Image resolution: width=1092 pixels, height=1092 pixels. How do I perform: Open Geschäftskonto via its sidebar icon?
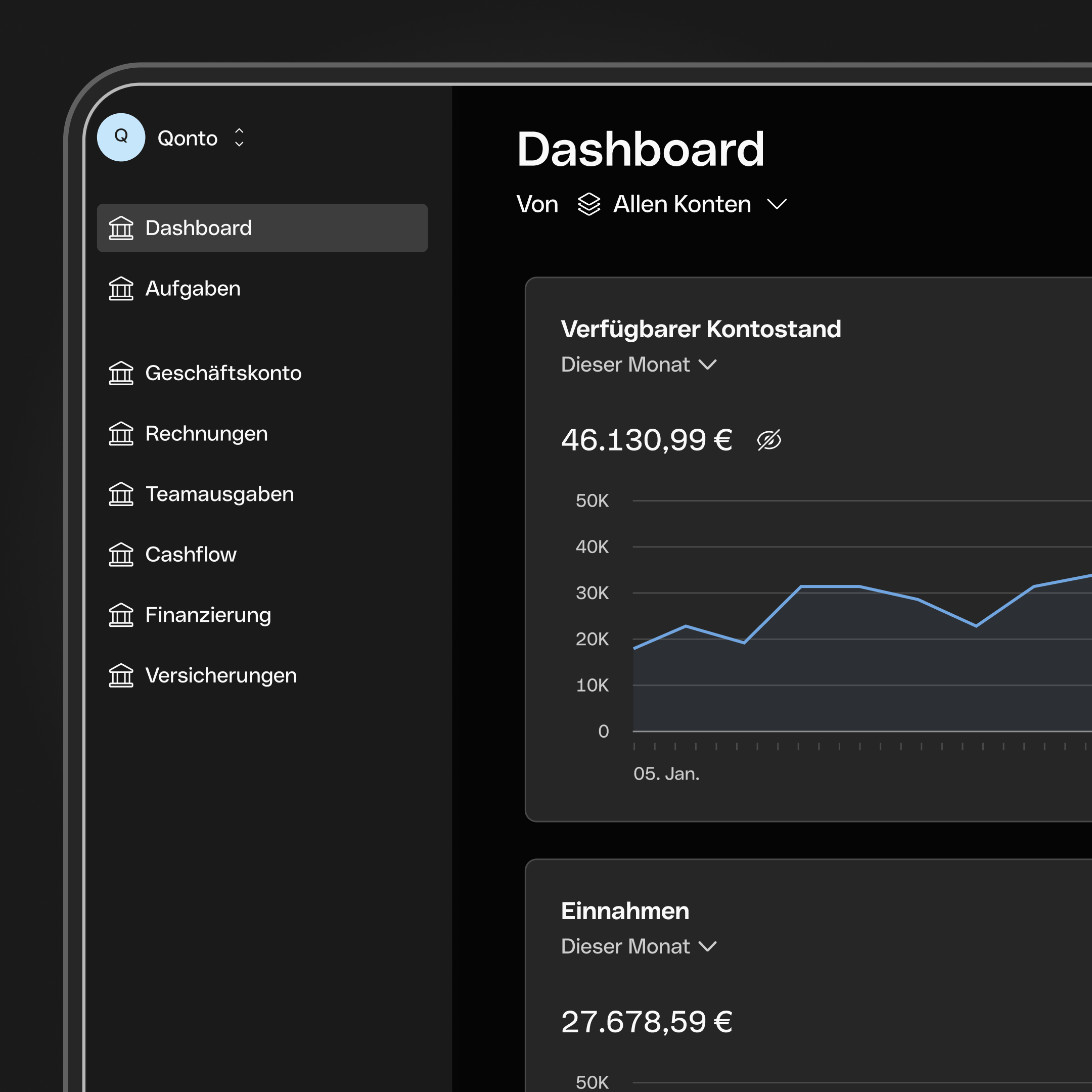pyautogui.click(x=120, y=374)
